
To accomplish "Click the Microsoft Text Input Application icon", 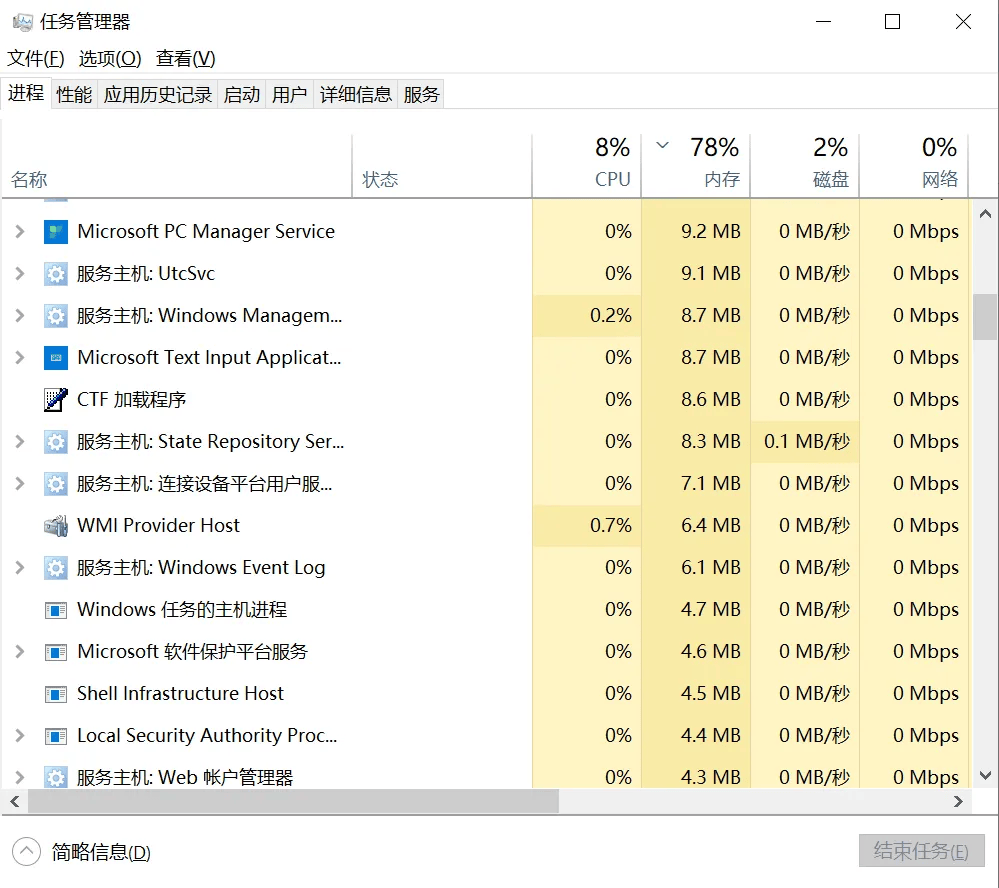I will tap(55, 357).
